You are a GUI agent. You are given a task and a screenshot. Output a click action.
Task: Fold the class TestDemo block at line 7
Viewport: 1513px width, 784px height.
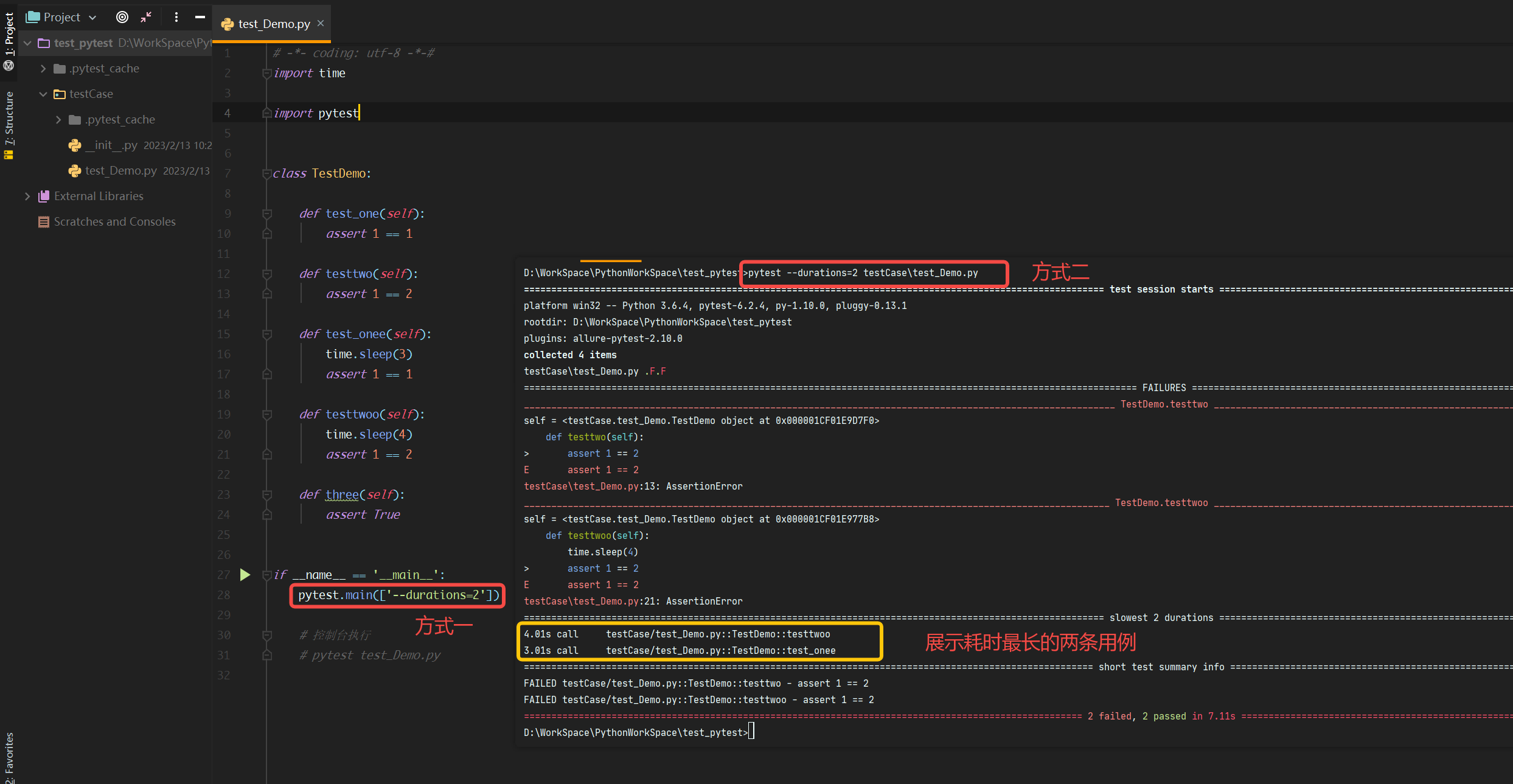pyautogui.click(x=266, y=174)
